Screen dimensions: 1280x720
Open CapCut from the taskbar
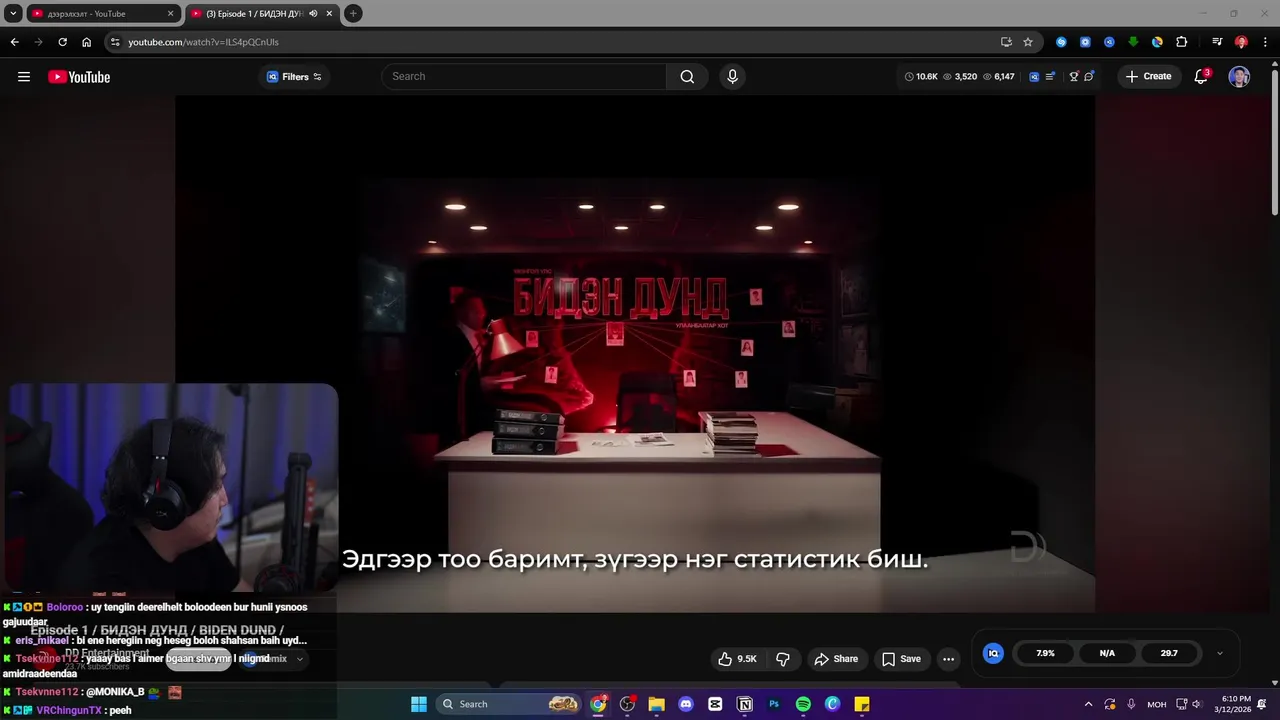[715, 704]
